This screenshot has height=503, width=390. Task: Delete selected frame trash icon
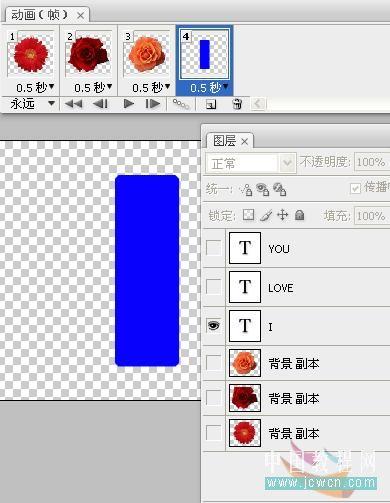[x=237, y=104]
